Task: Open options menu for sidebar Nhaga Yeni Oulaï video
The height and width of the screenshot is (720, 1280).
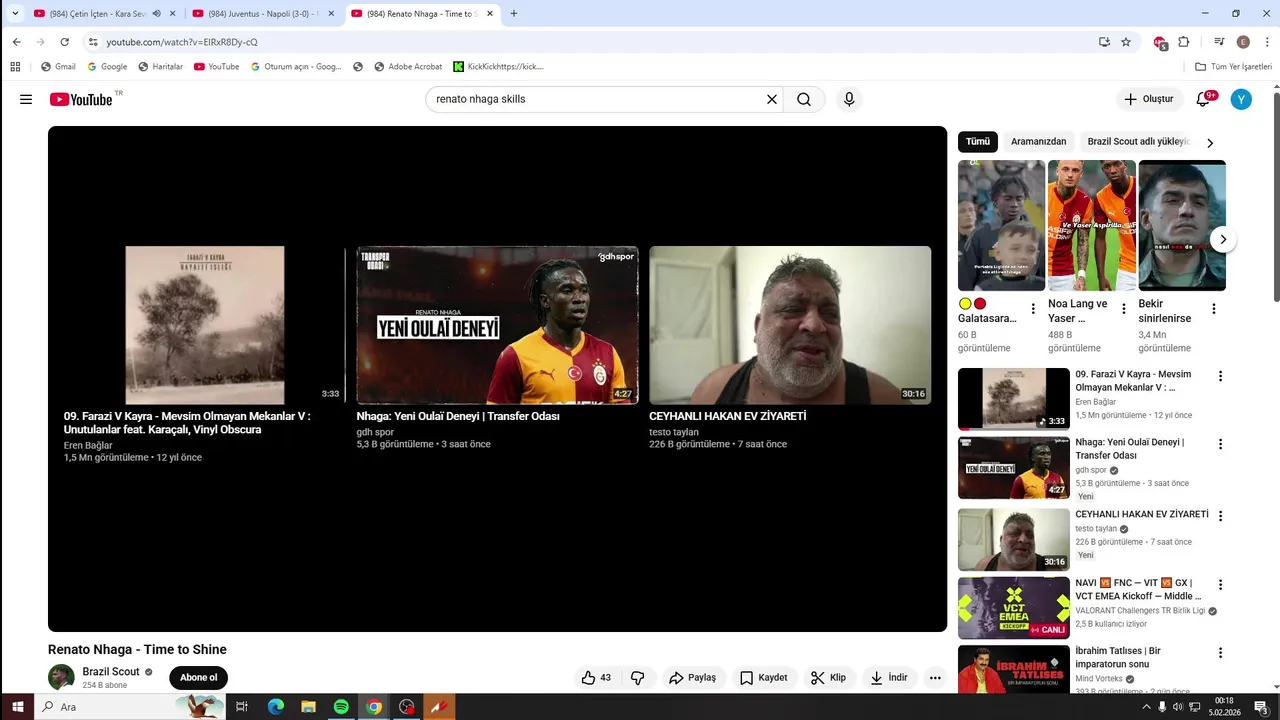Action: pos(1220,444)
